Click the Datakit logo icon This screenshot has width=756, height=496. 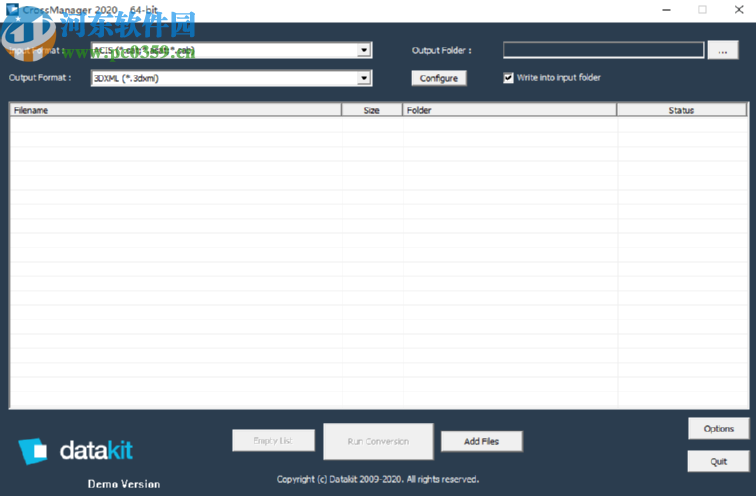(x=33, y=451)
